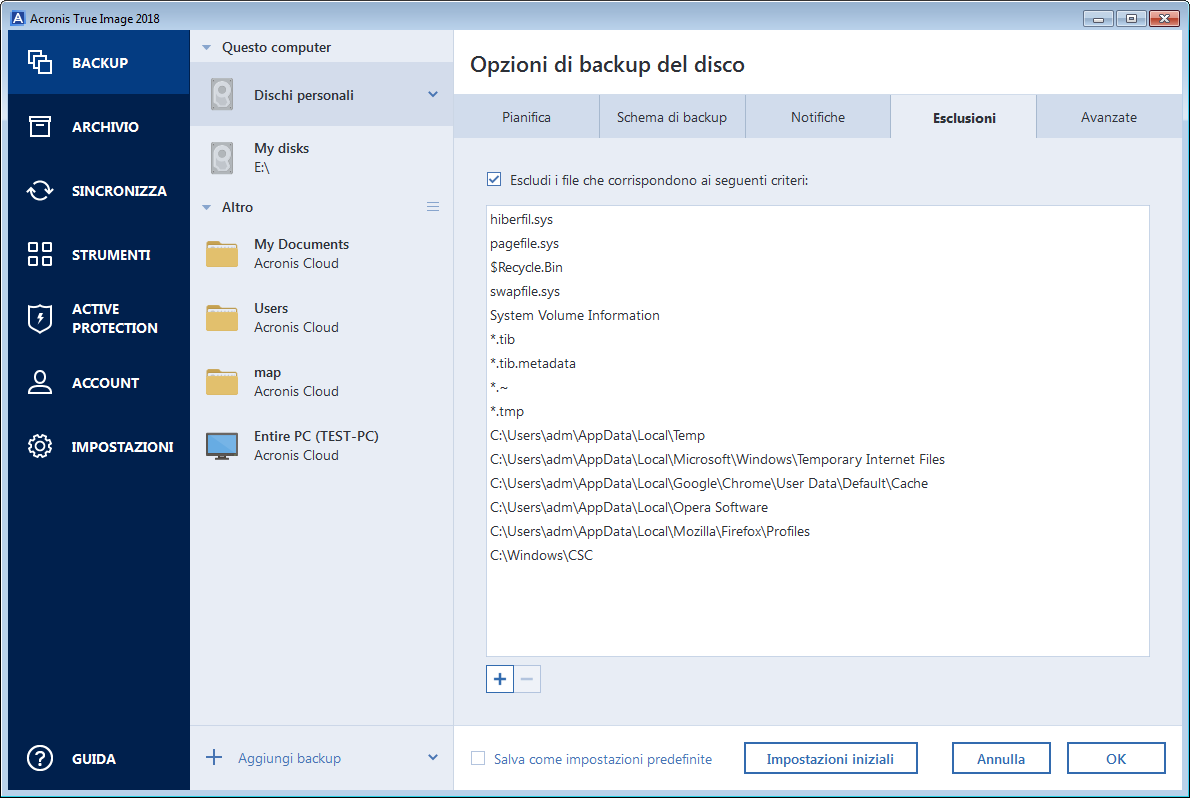Click the Annulla button

(x=1001, y=758)
